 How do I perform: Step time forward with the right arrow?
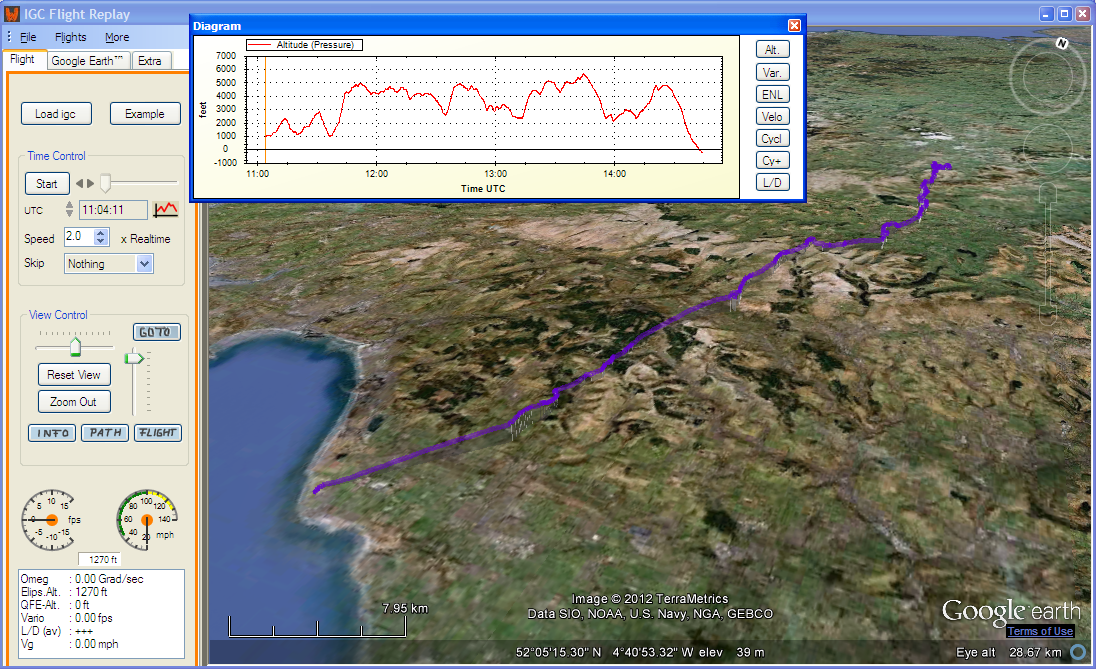coord(92,184)
